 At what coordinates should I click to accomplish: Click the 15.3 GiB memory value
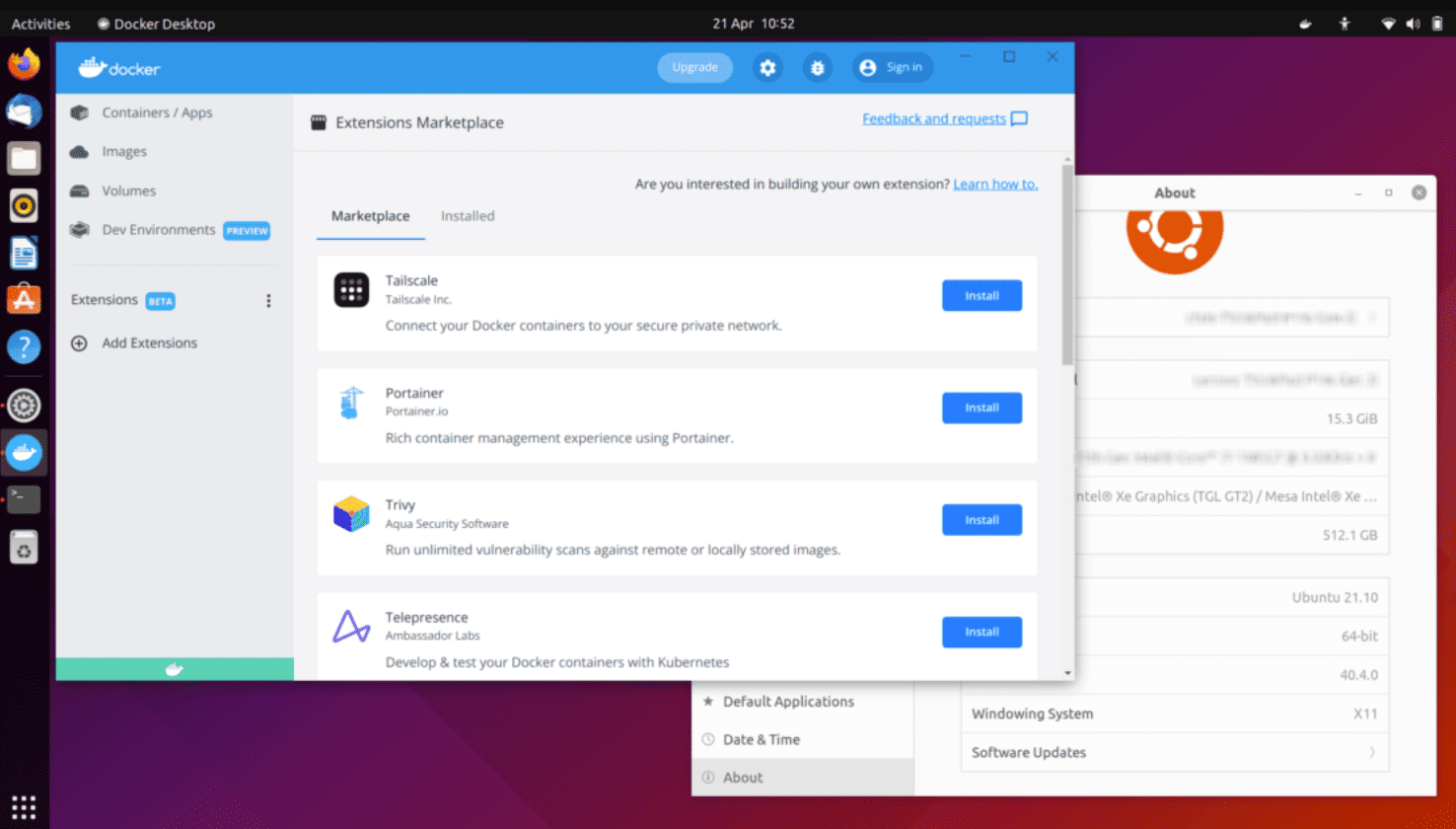[1351, 418]
